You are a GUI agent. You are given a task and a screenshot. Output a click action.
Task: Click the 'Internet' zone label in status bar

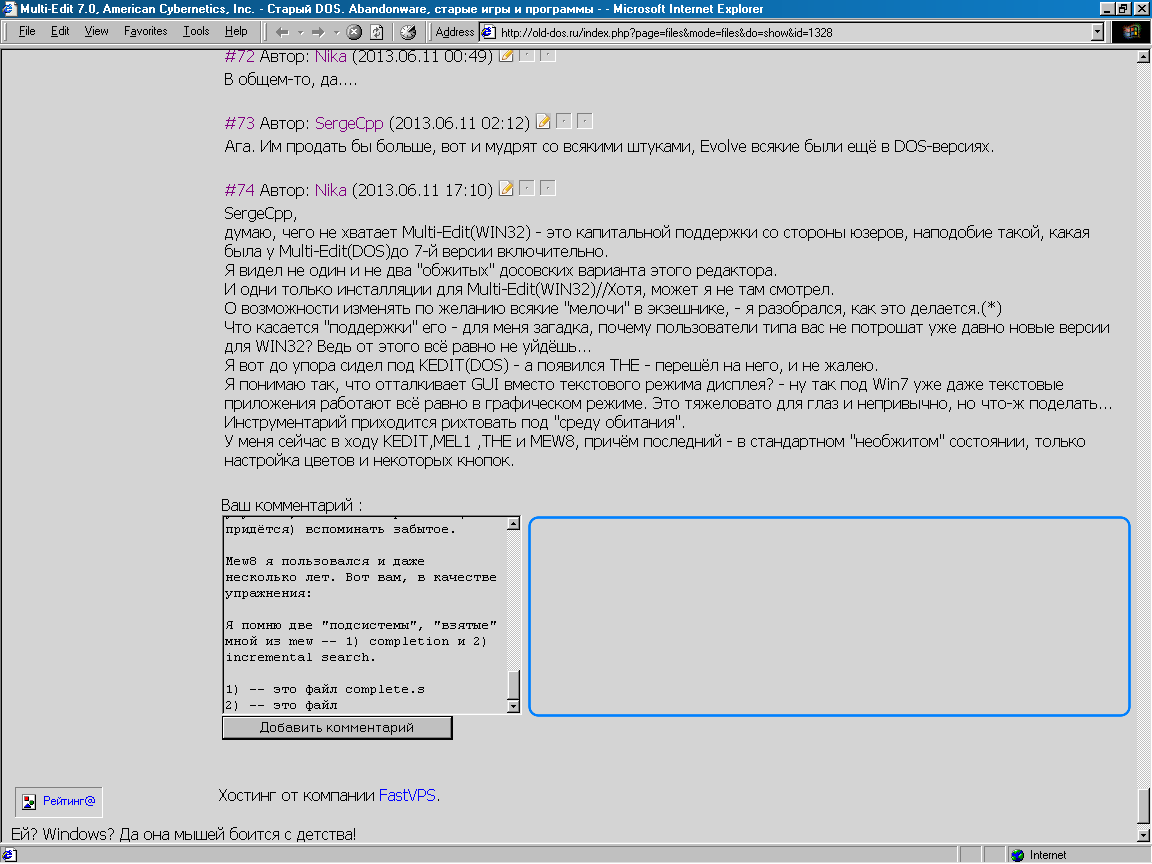[1048, 855]
